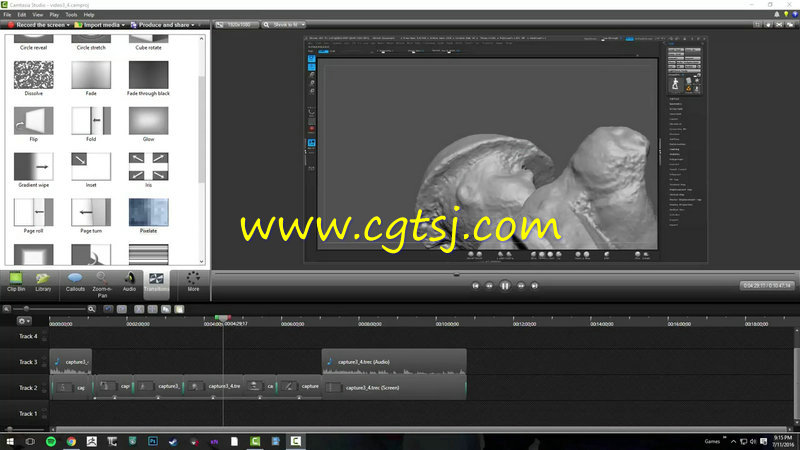
Task: Click the preview playback scrubber bar
Action: tap(505, 274)
